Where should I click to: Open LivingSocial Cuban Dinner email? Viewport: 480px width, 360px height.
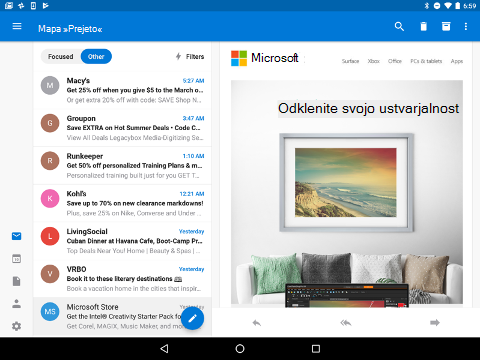coord(122,241)
